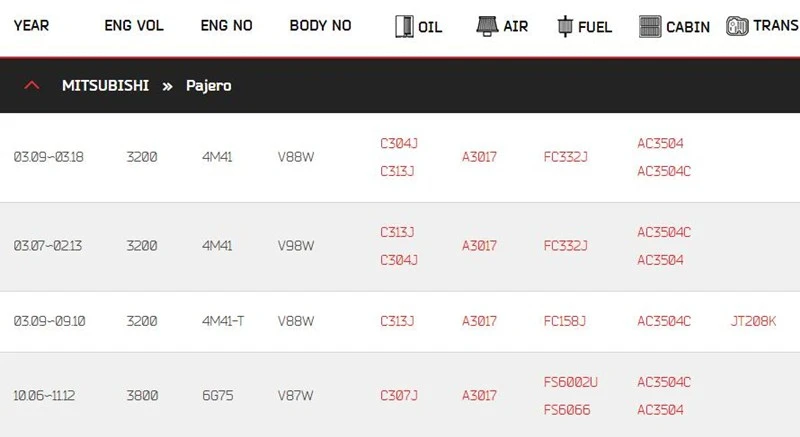Open fuel filter link FS6002U
The height and width of the screenshot is (437, 800).
click(570, 382)
